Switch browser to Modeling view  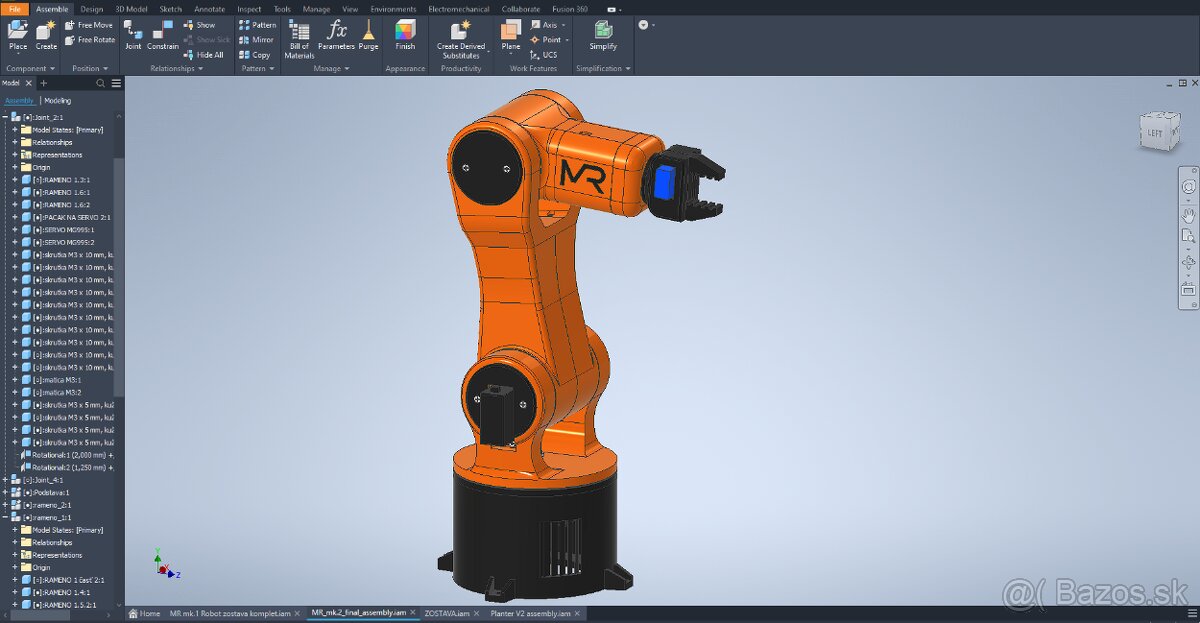click(x=57, y=100)
